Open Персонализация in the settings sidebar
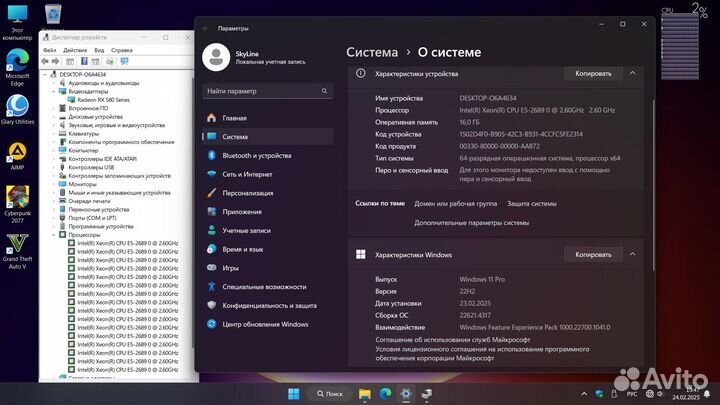This screenshot has width=720, height=405. click(x=248, y=193)
